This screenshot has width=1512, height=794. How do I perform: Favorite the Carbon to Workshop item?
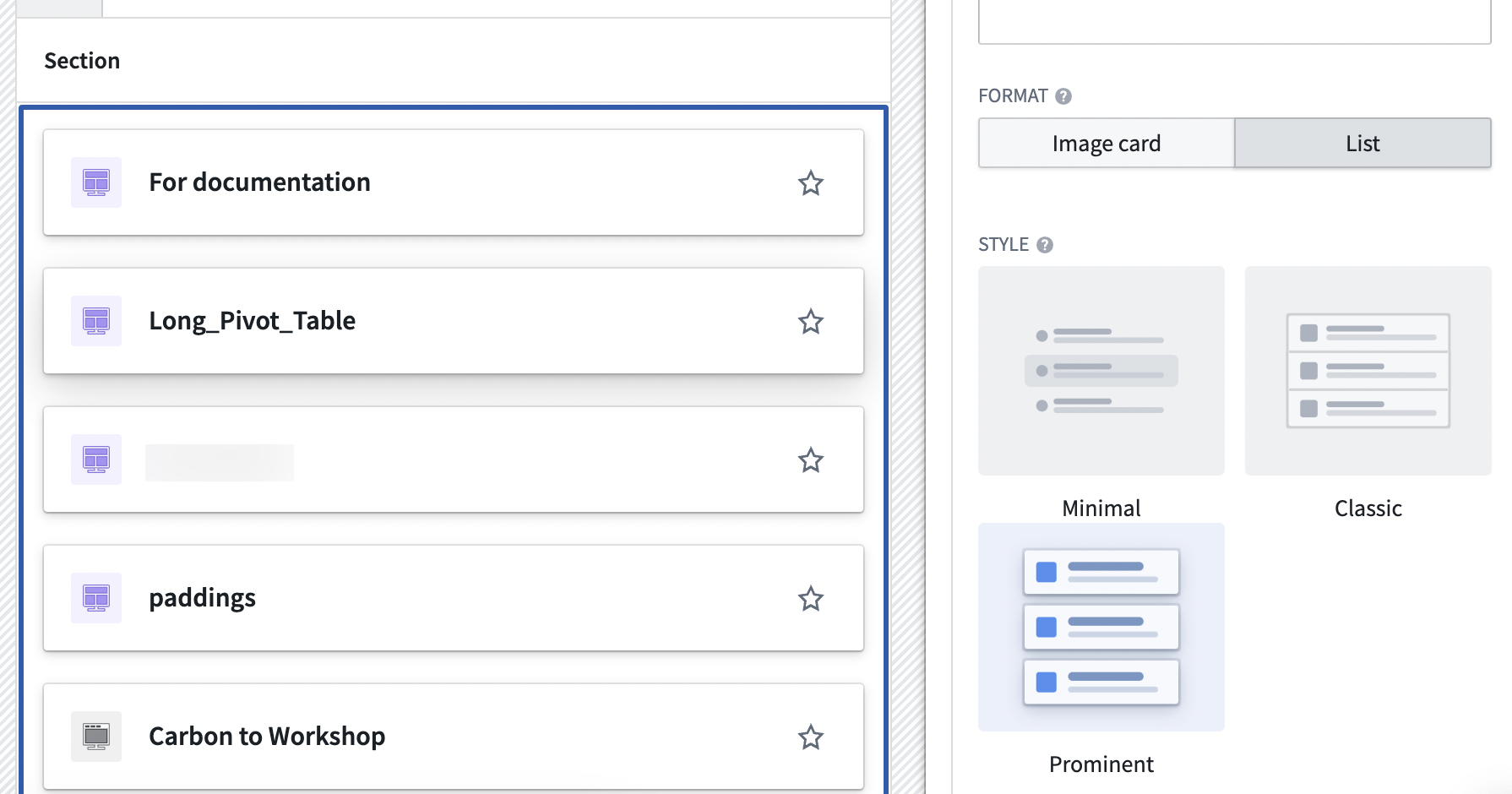click(811, 737)
